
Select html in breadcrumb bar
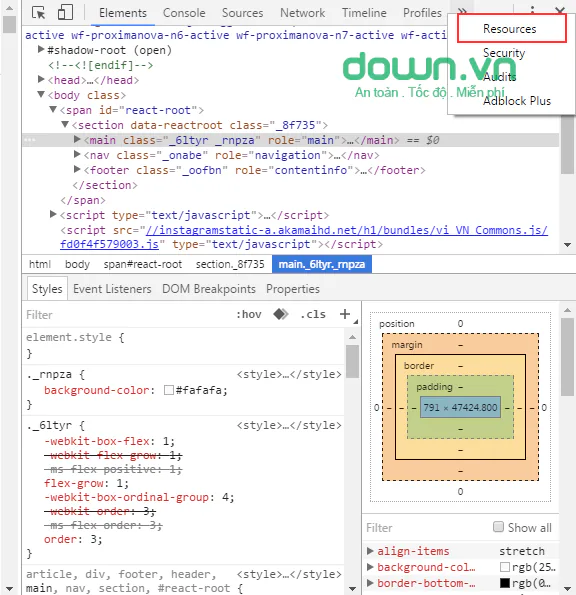click(39, 264)
